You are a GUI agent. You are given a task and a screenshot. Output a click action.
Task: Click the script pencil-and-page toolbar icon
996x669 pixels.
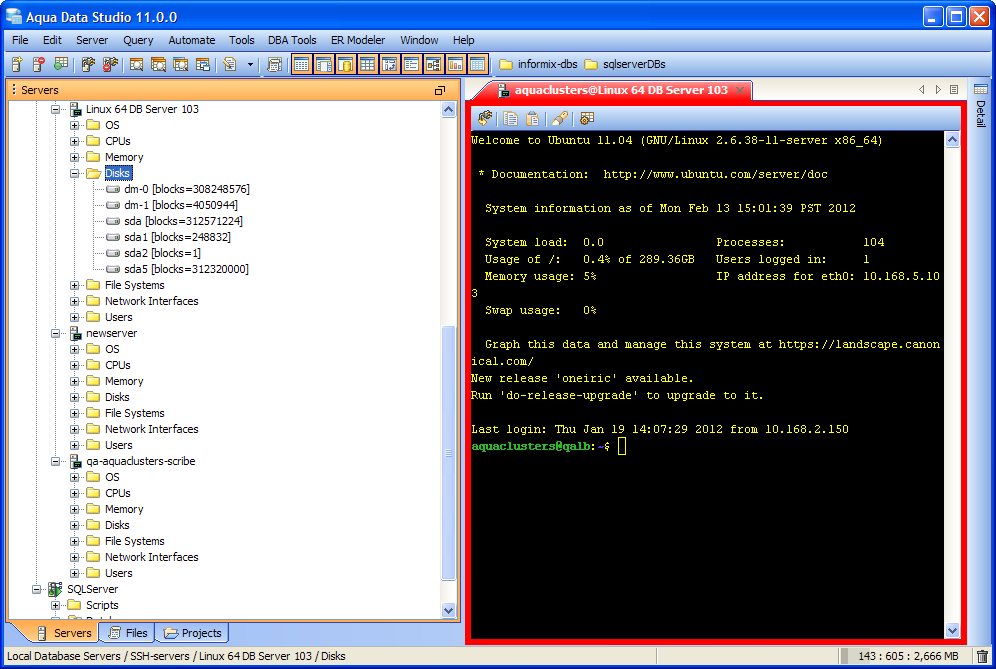click(x=230, y=64)
